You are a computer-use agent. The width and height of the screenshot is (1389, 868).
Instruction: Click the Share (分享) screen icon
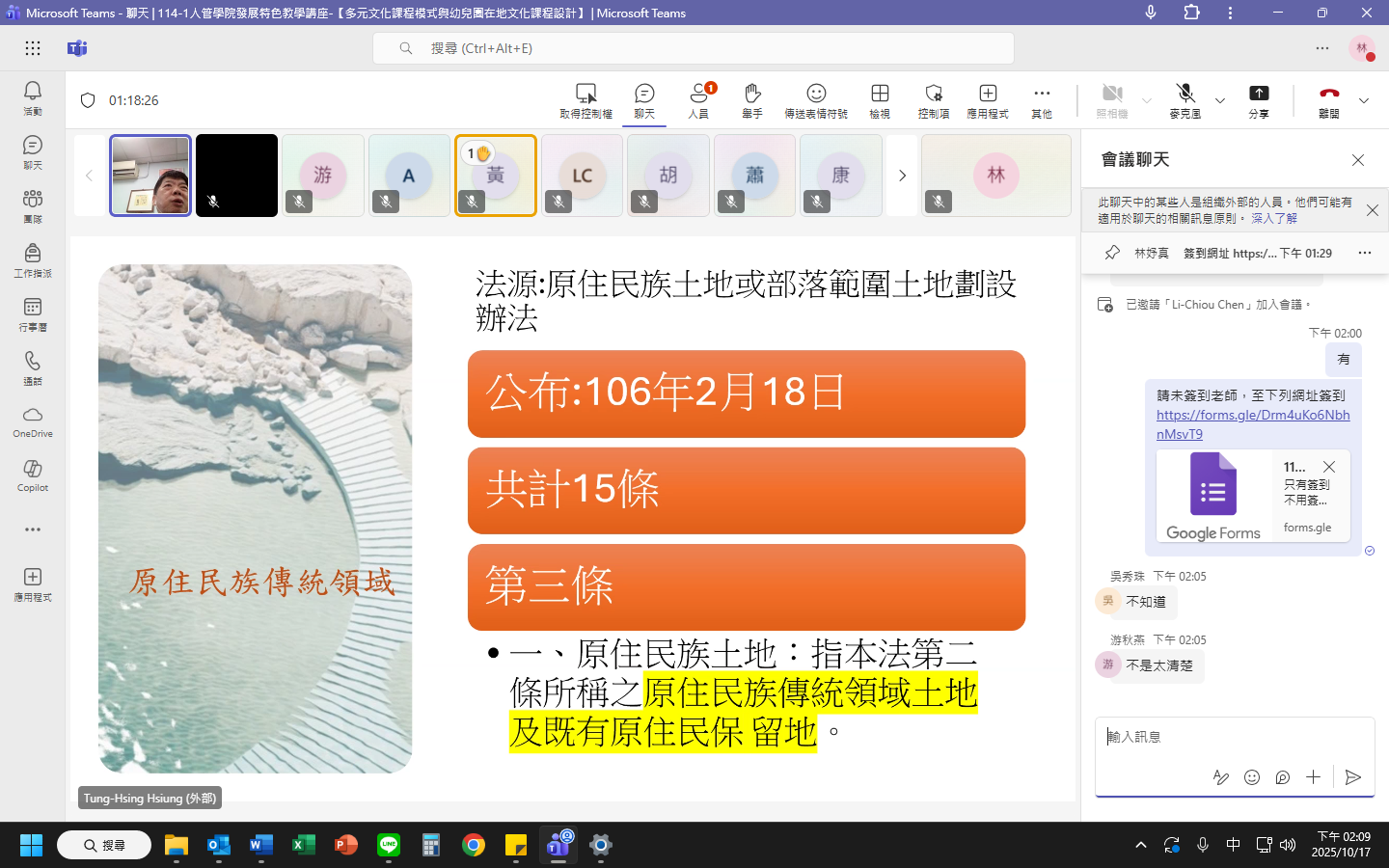(x=1259, y=99)
